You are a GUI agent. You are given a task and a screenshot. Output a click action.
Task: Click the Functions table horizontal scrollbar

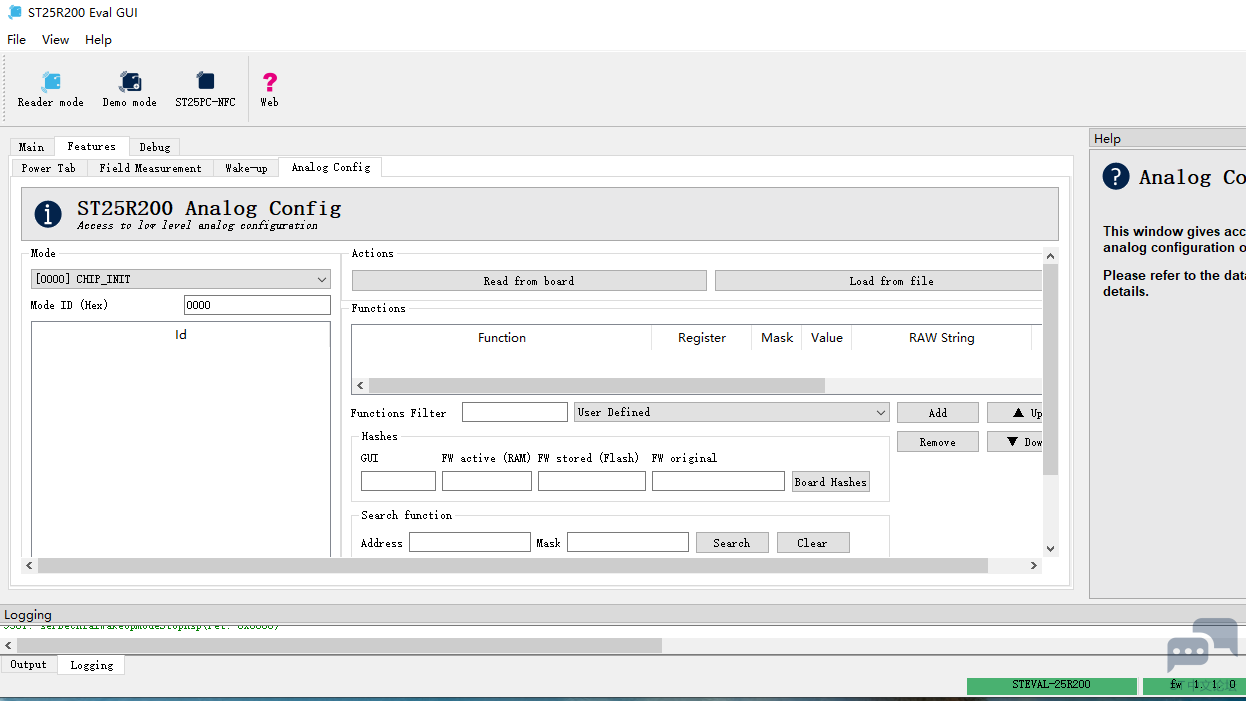597,385
